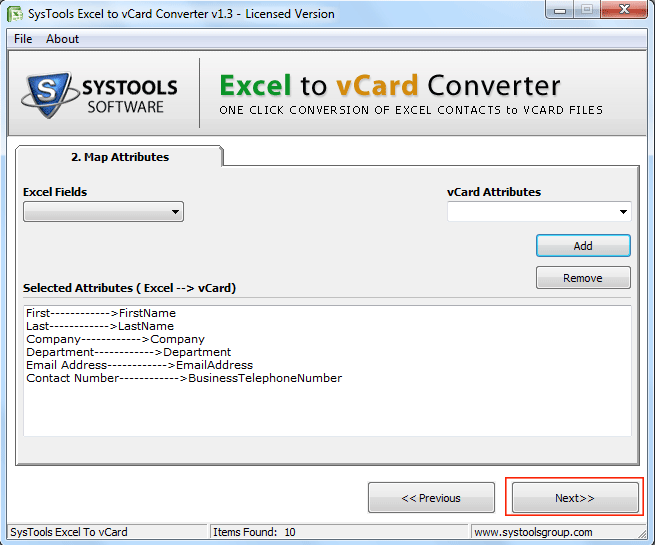Screen dimensions: 655x545
Task: Click the Selected Attributes ( Excel --> vCard) heading
Action: click(129, 288)
